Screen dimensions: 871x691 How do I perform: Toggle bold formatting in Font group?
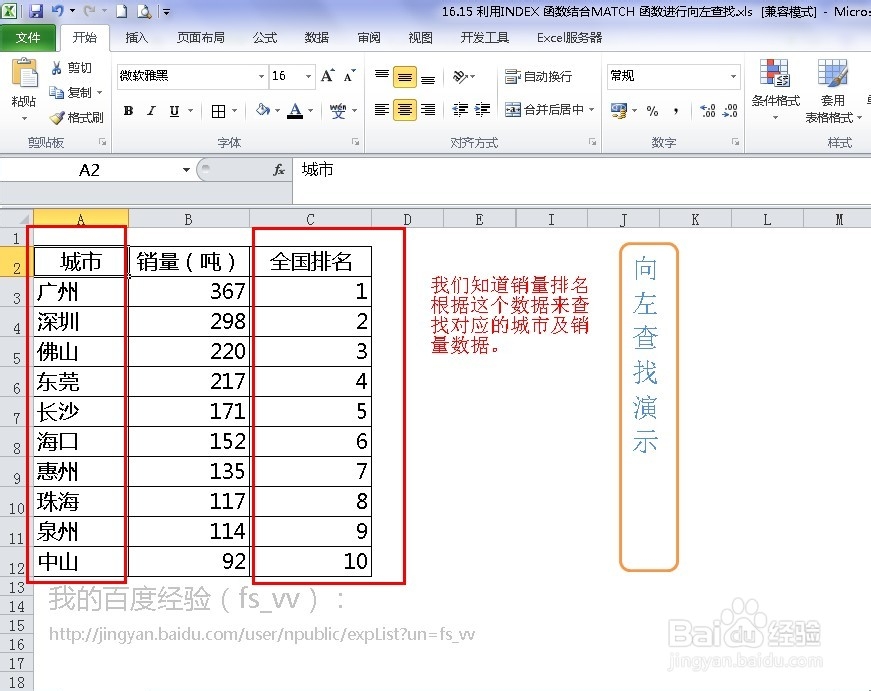click(128, 110)
